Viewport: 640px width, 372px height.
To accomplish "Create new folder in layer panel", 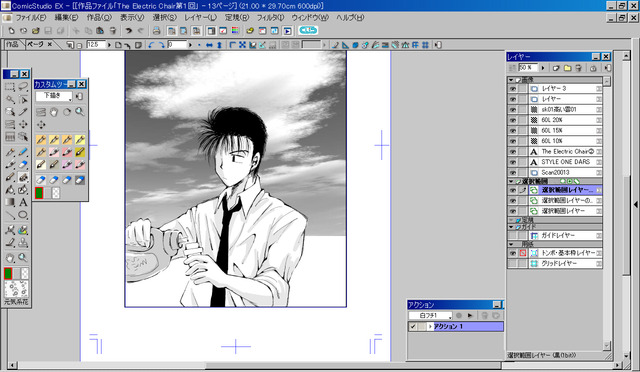I will pyautogui.click(x=567, y=68).
